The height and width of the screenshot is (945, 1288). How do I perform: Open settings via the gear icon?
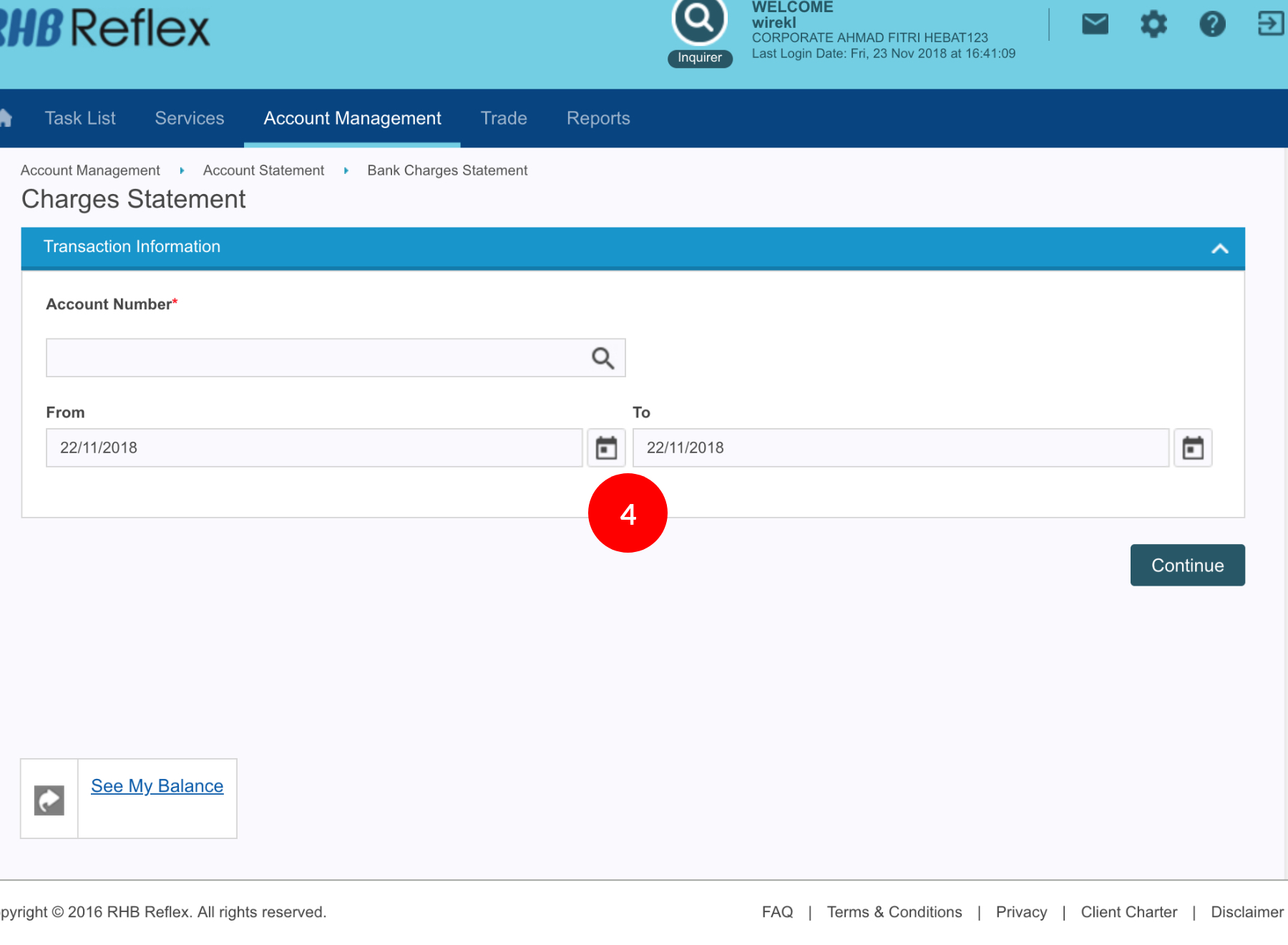click(x=1153, y=24)
